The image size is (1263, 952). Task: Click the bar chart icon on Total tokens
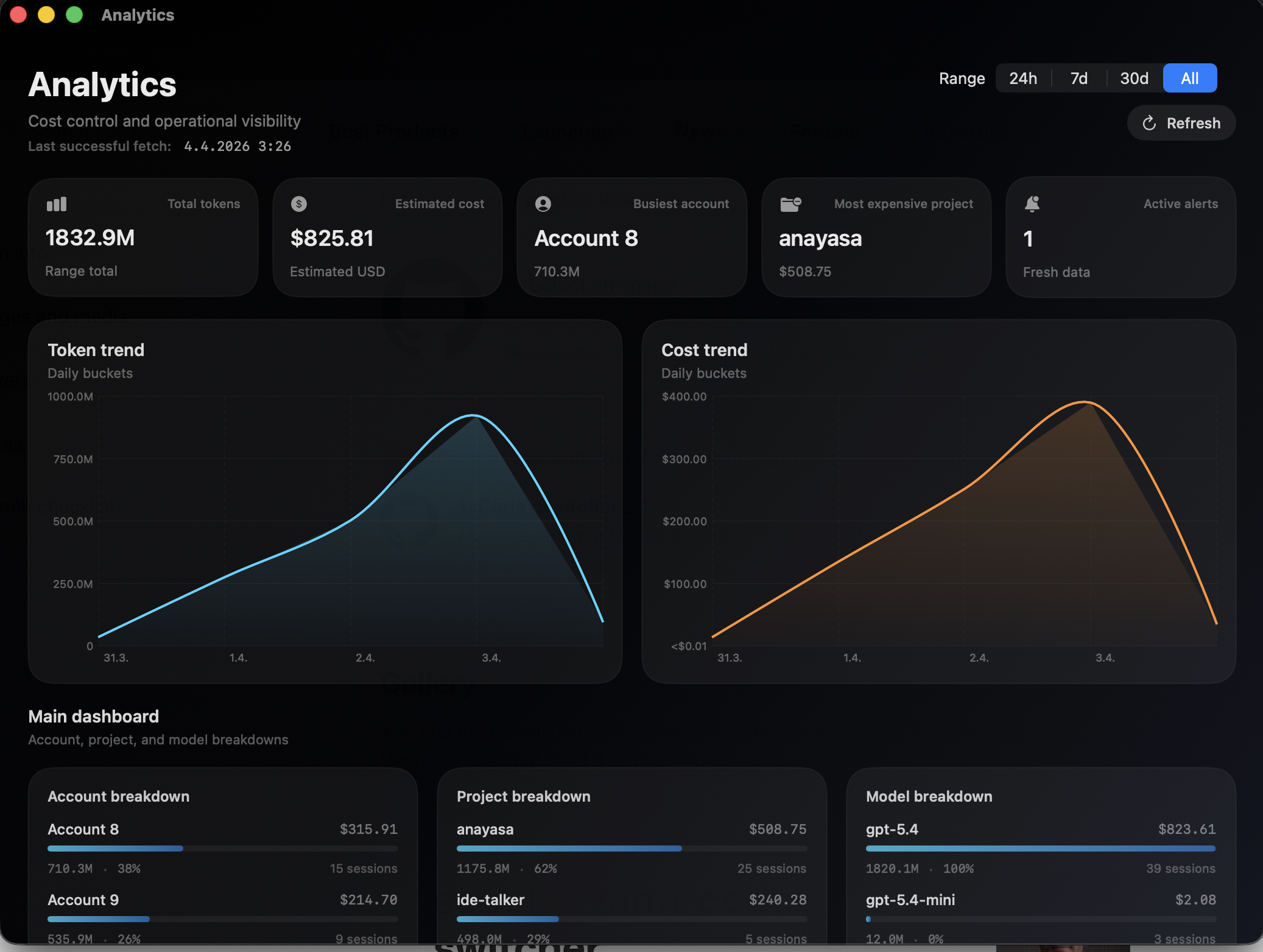pos(57,204)
